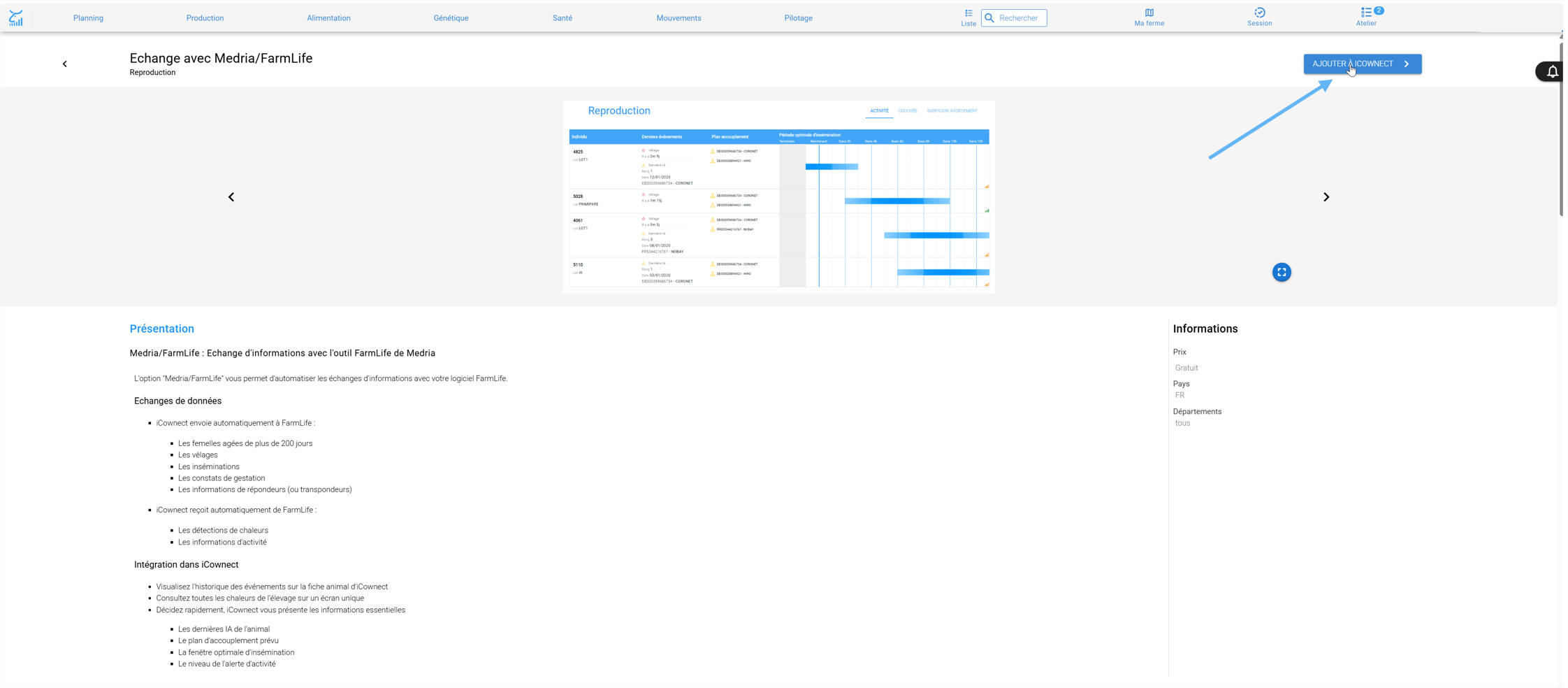The width and height of the screenshot is (1568, 688).
Task: Click the Rechercher search field
Action: point(1014,18)
